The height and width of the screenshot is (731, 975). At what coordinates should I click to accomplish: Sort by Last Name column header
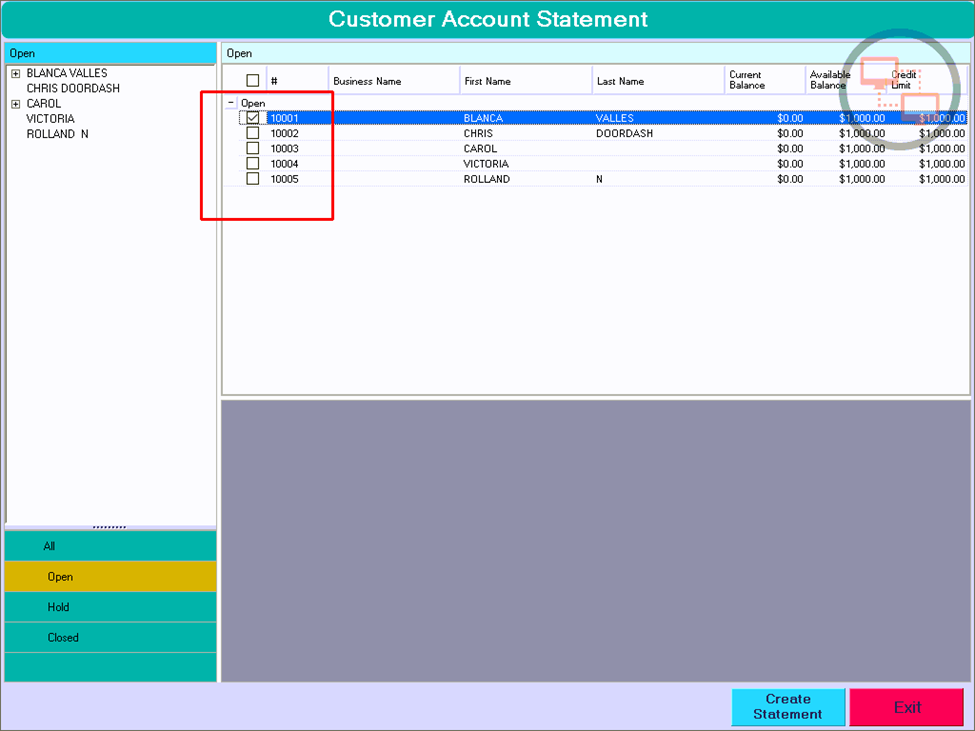coord(658,80)
